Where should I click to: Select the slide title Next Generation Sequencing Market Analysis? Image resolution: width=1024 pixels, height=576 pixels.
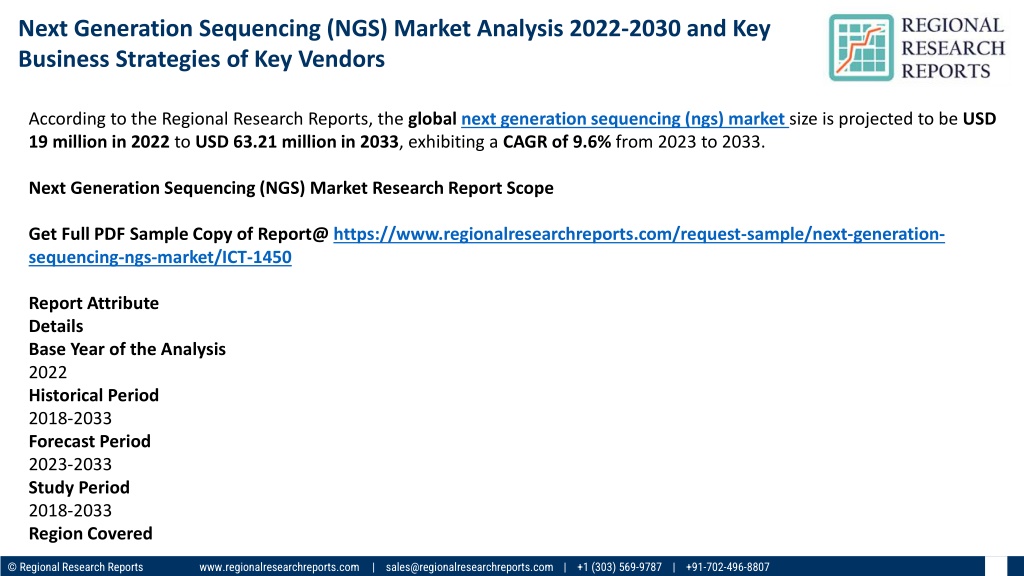[x=394, y=44]
